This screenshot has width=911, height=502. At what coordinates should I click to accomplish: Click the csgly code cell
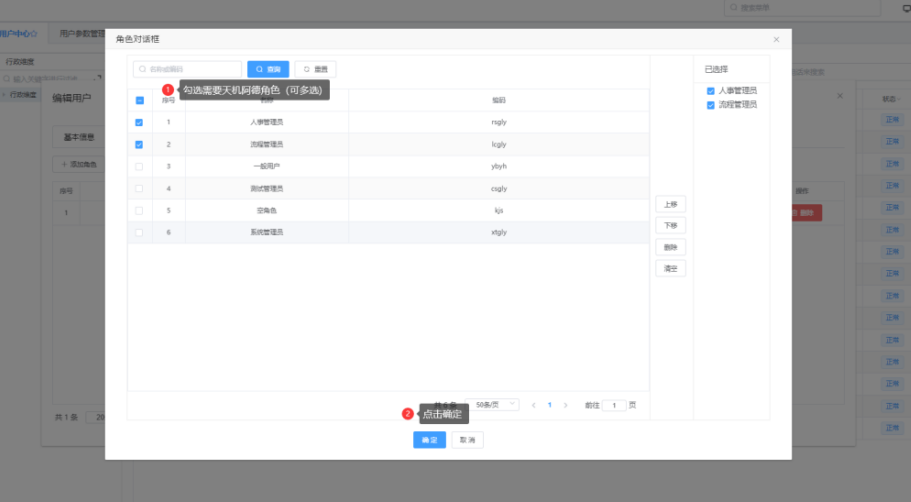pyautogui.click(x=498, y=188)
